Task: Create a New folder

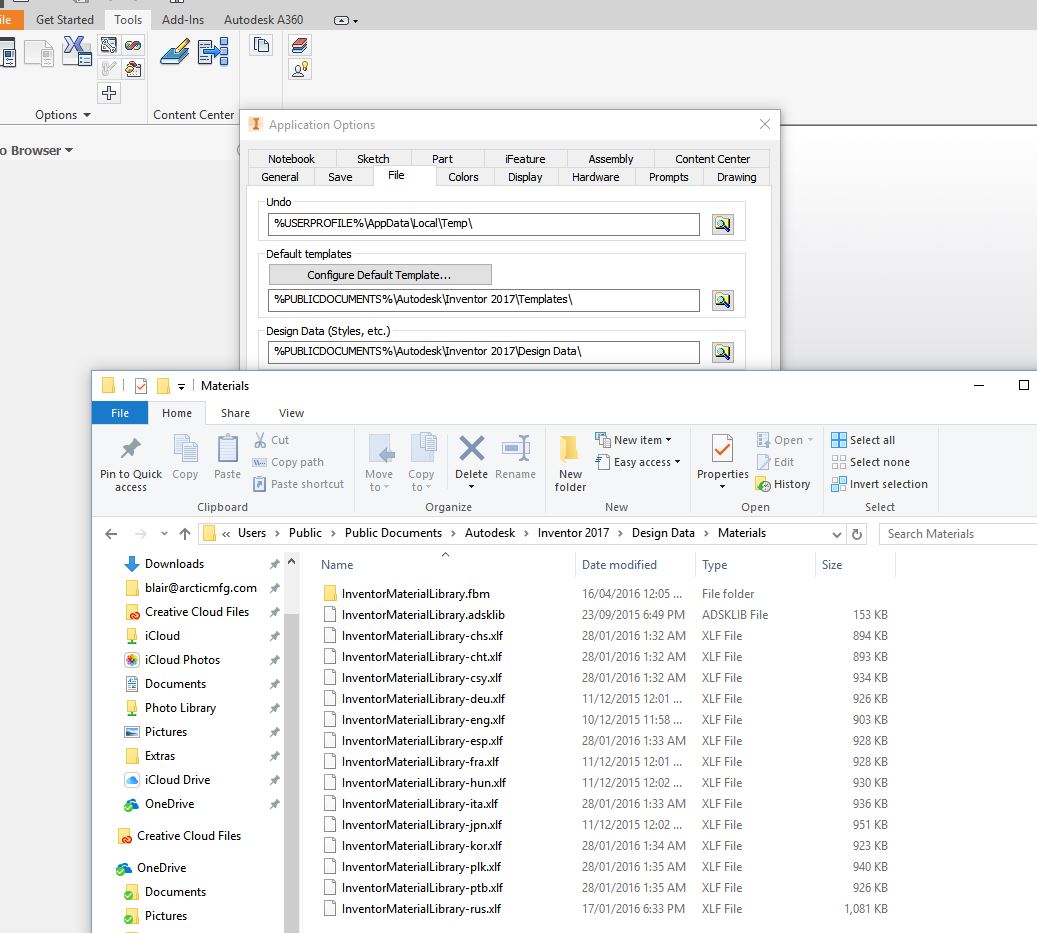Action: (570, 464)
